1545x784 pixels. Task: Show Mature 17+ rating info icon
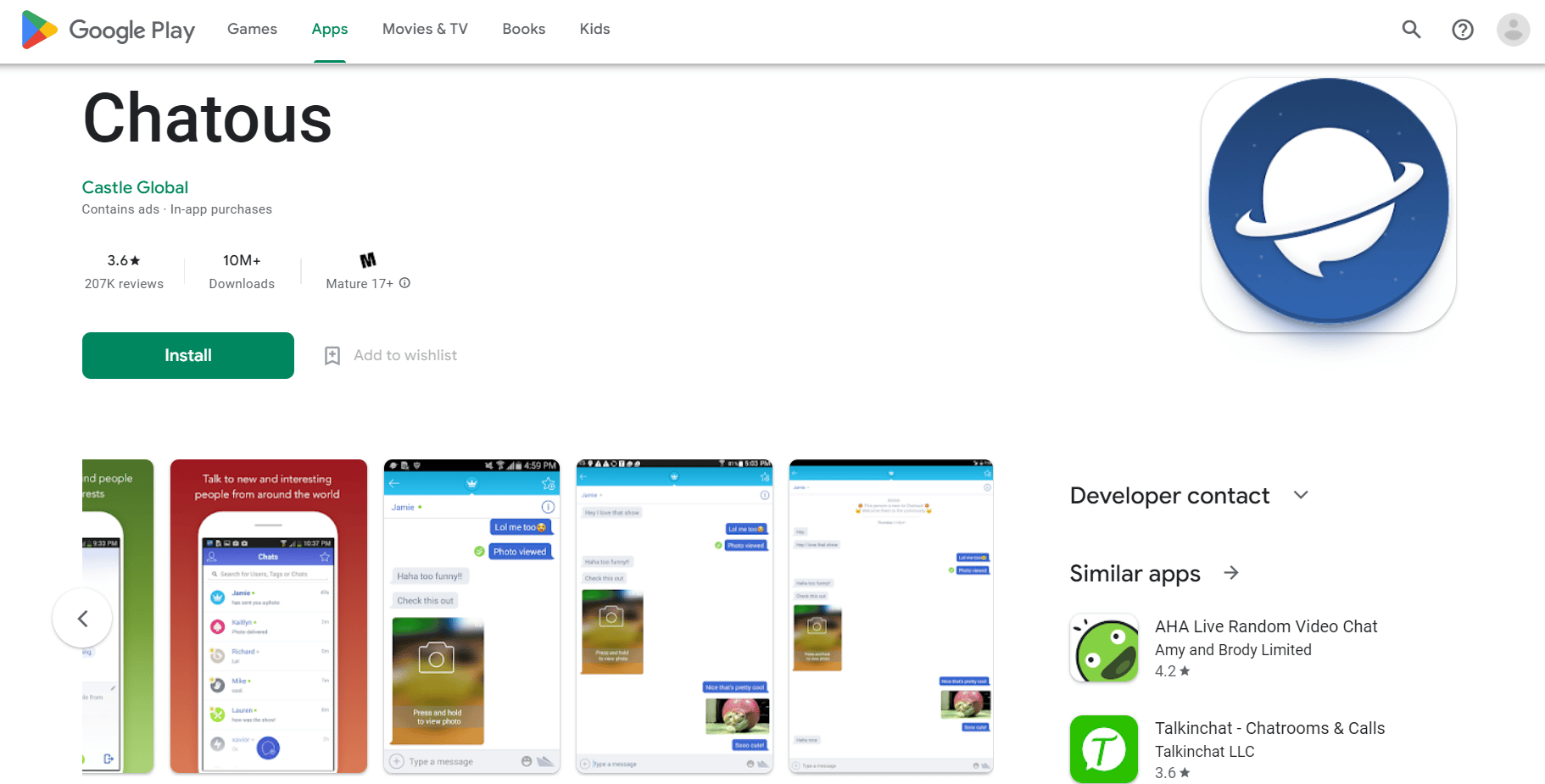[404, 283]
